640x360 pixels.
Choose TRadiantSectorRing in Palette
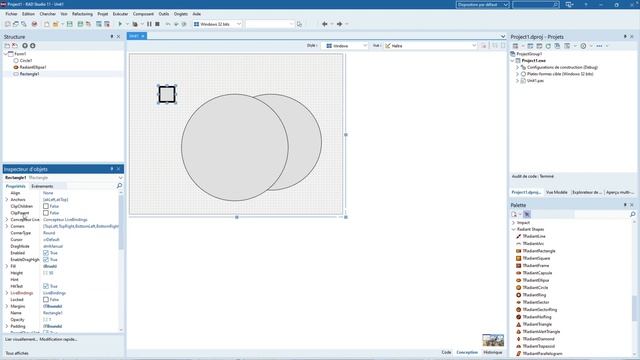[x=540, y=310]
